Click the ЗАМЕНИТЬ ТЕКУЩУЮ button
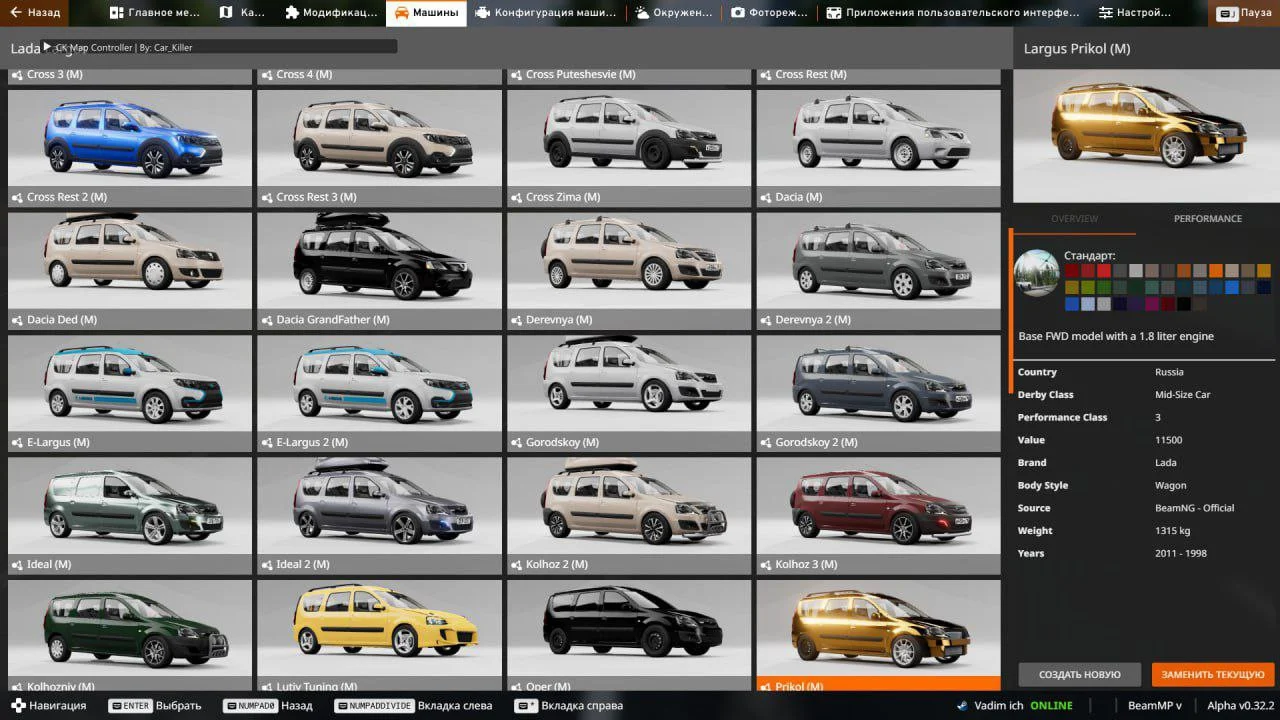 1213,674
